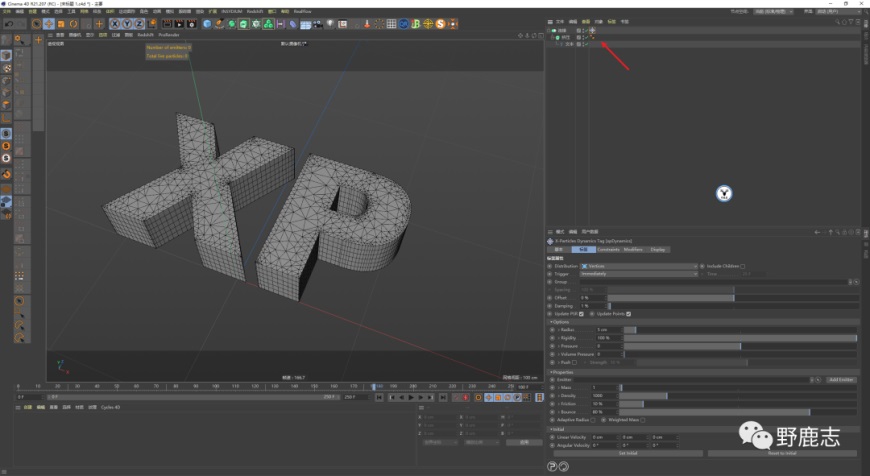
Task: Go back in Attribute Manager history
Action: click(x=817, y=232)
